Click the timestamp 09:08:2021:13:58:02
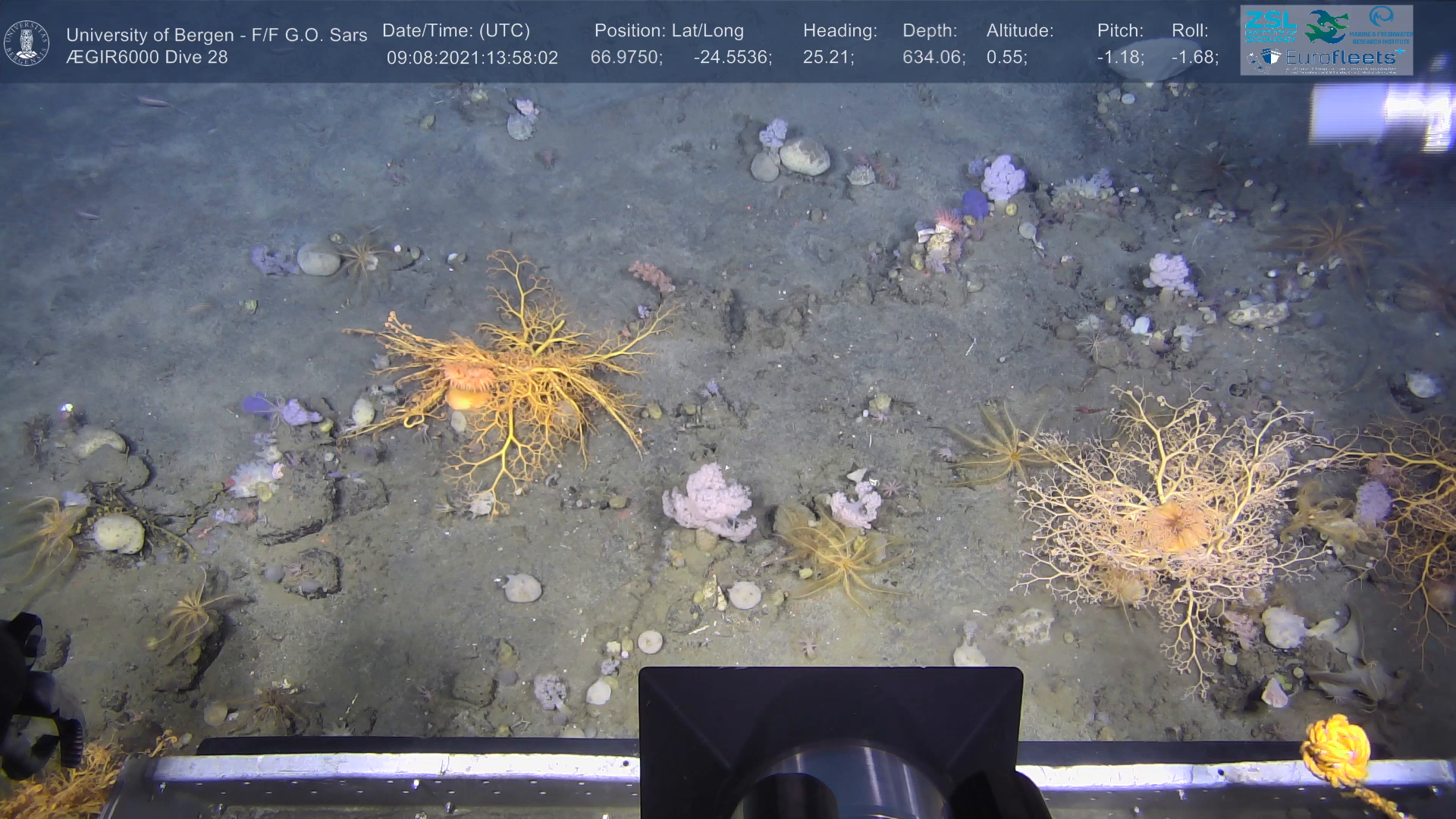Image resolution: width=1456 pixels, height=819 pixels. point(472,58)
